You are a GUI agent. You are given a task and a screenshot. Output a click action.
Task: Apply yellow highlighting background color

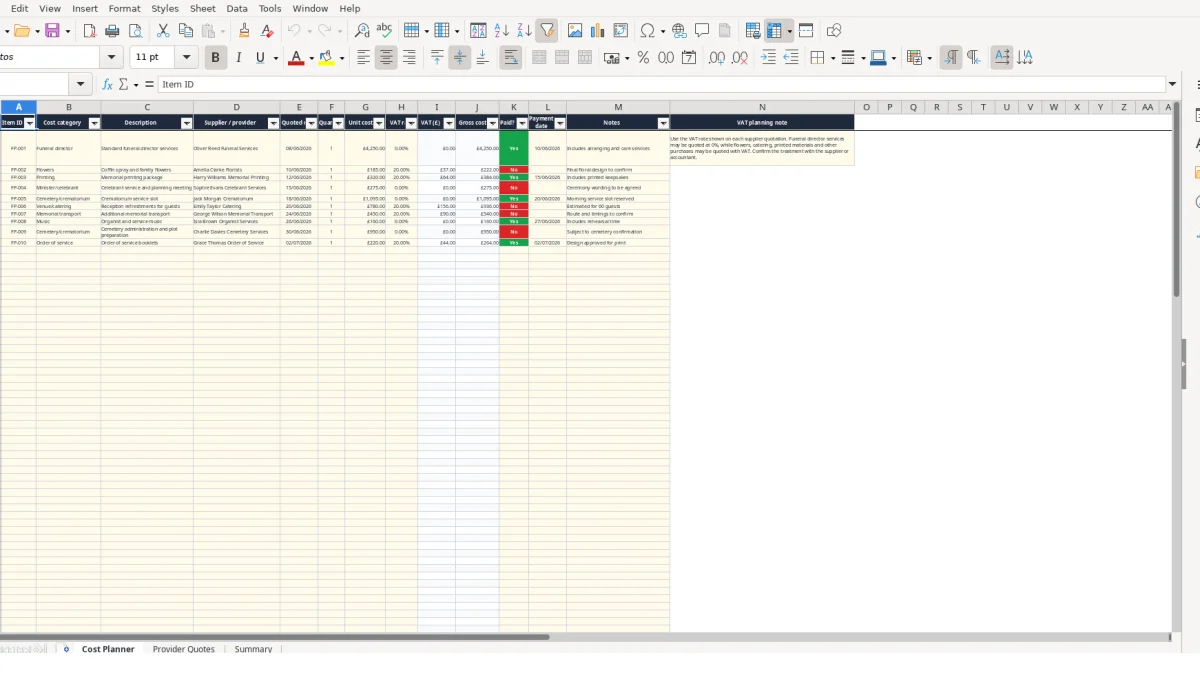tap(326, 58)
